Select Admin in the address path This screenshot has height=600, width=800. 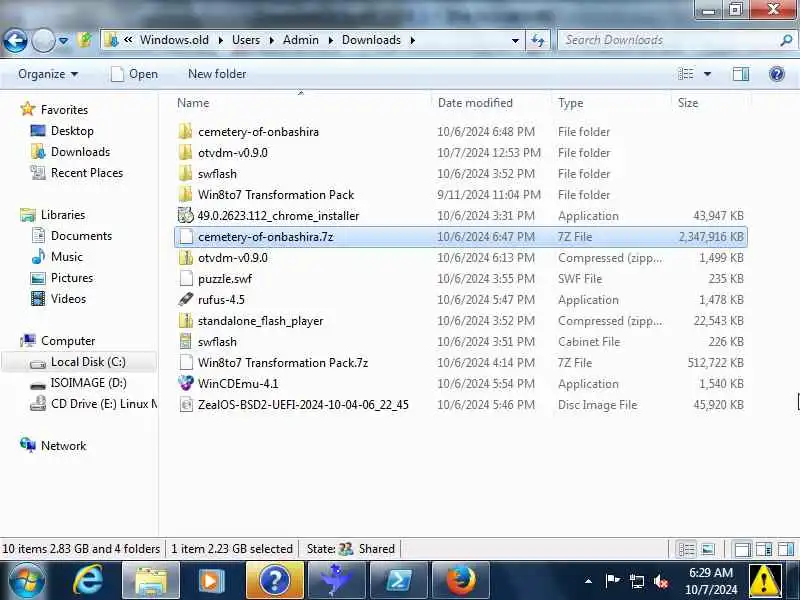(301, 40)
